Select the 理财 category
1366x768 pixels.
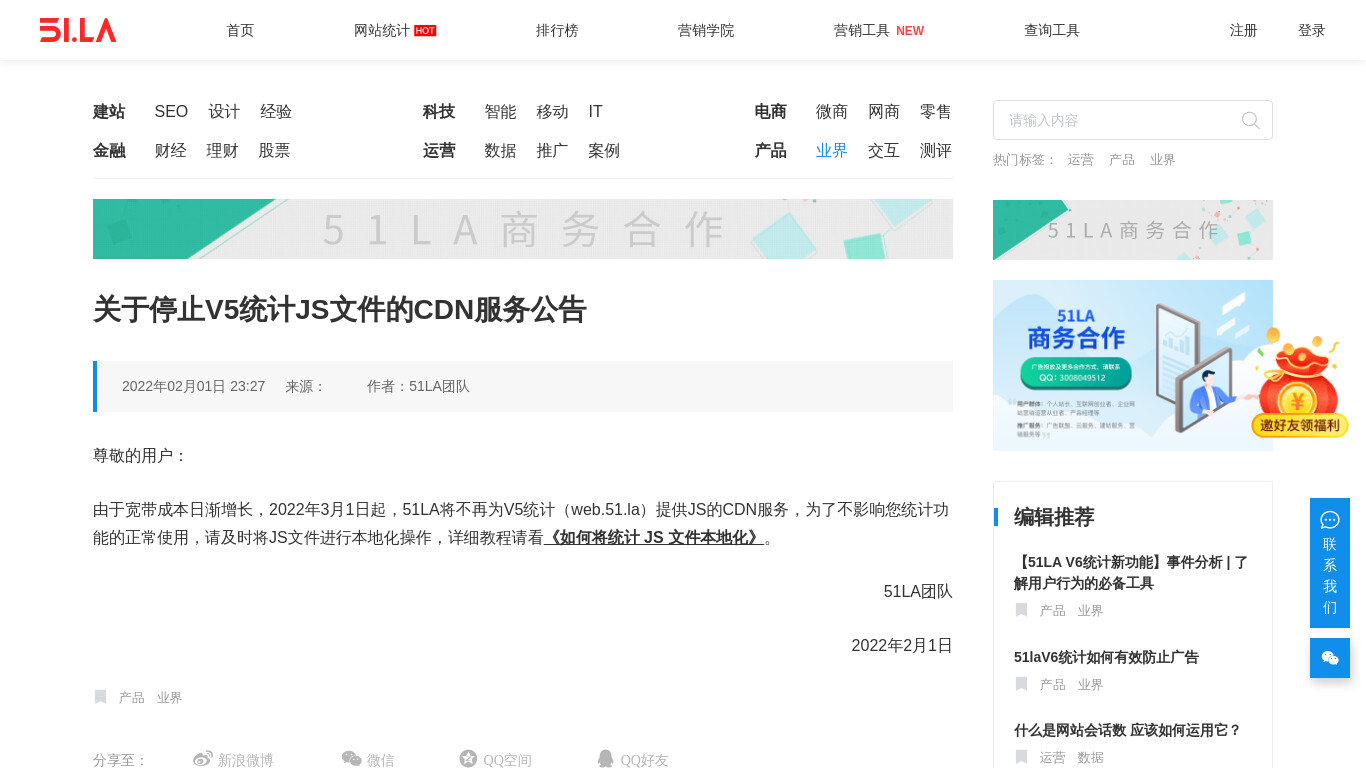(x=222, y=151)
